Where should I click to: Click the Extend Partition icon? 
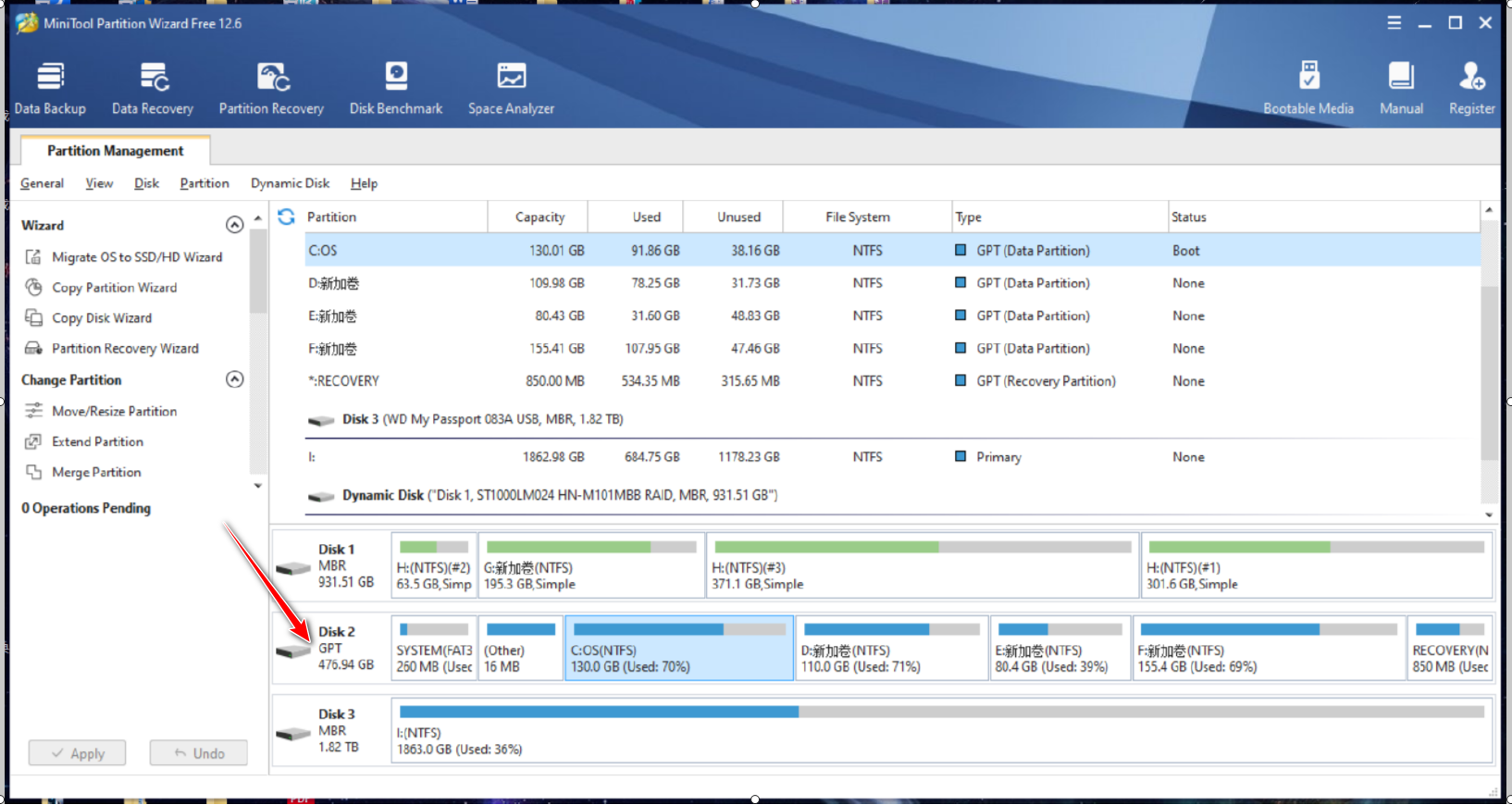pos(33,441)
